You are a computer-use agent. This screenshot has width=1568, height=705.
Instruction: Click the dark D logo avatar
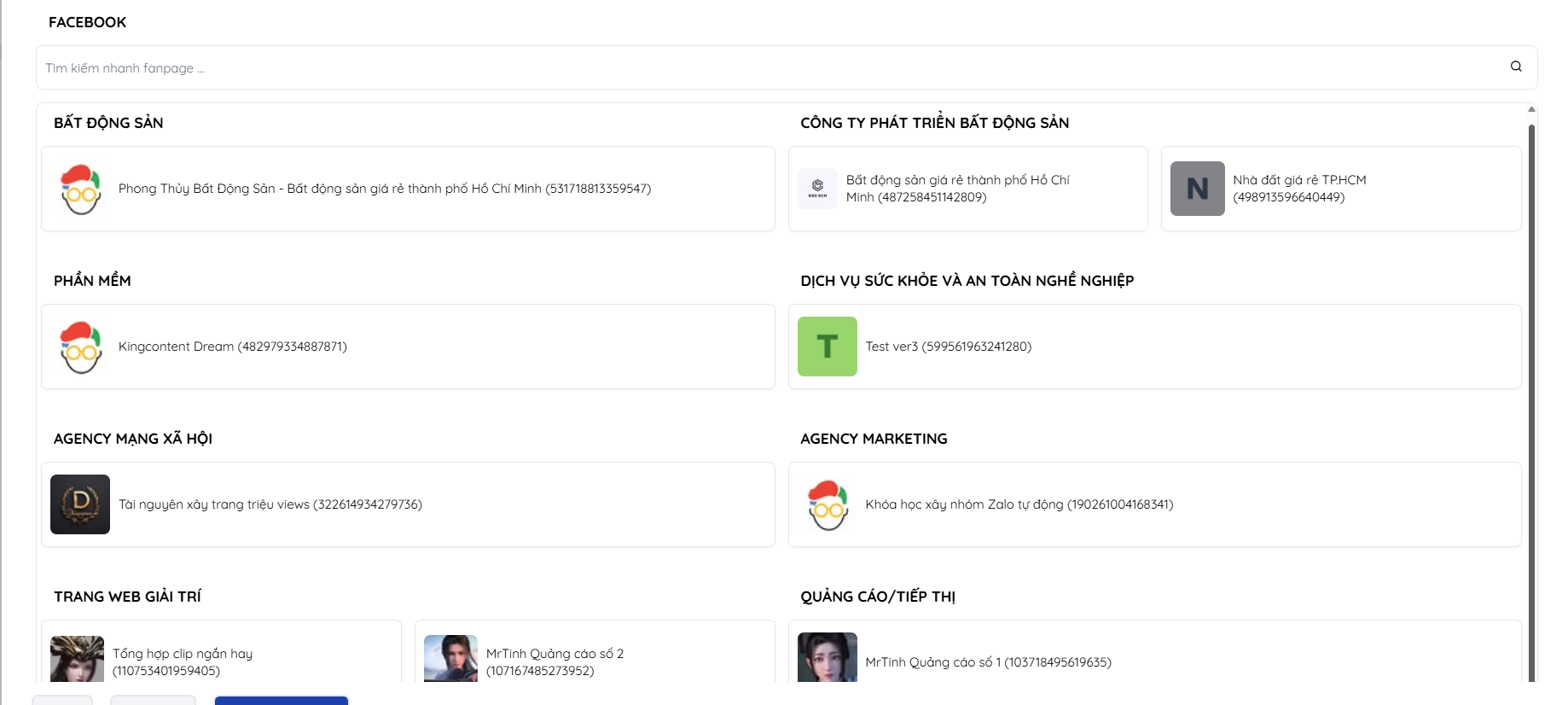click(x=80, y=504)
